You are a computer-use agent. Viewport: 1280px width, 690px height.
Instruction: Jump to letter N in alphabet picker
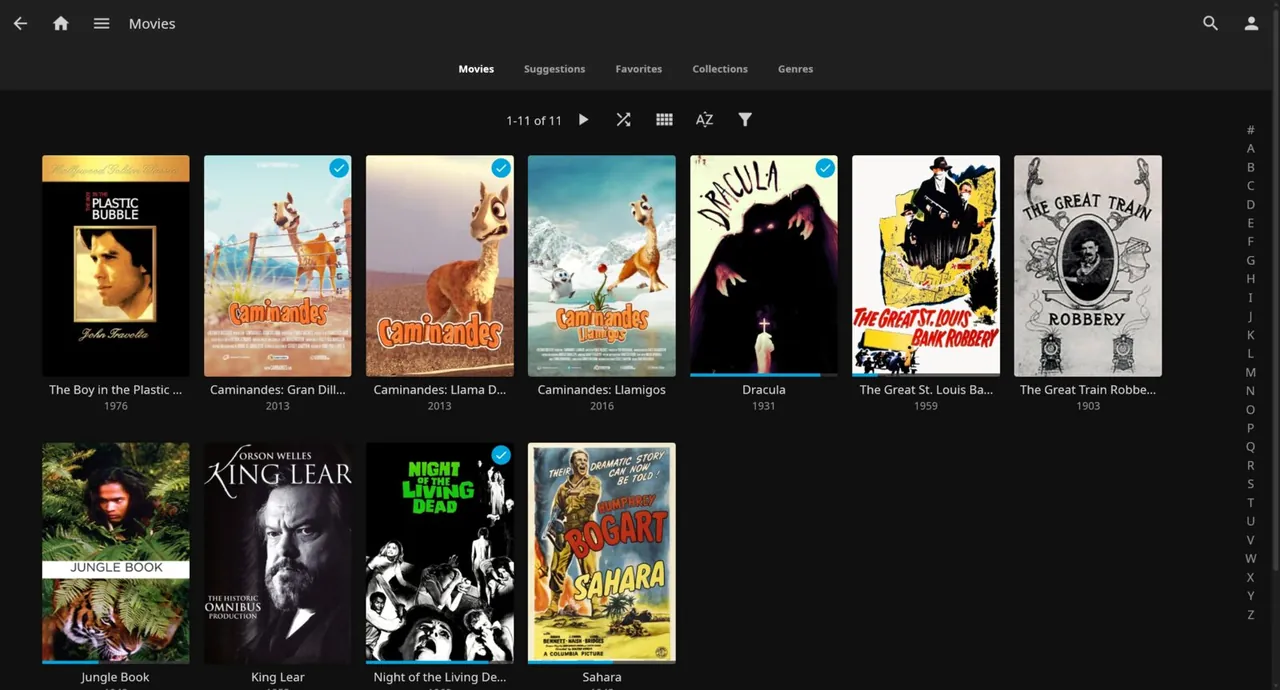1250,391
